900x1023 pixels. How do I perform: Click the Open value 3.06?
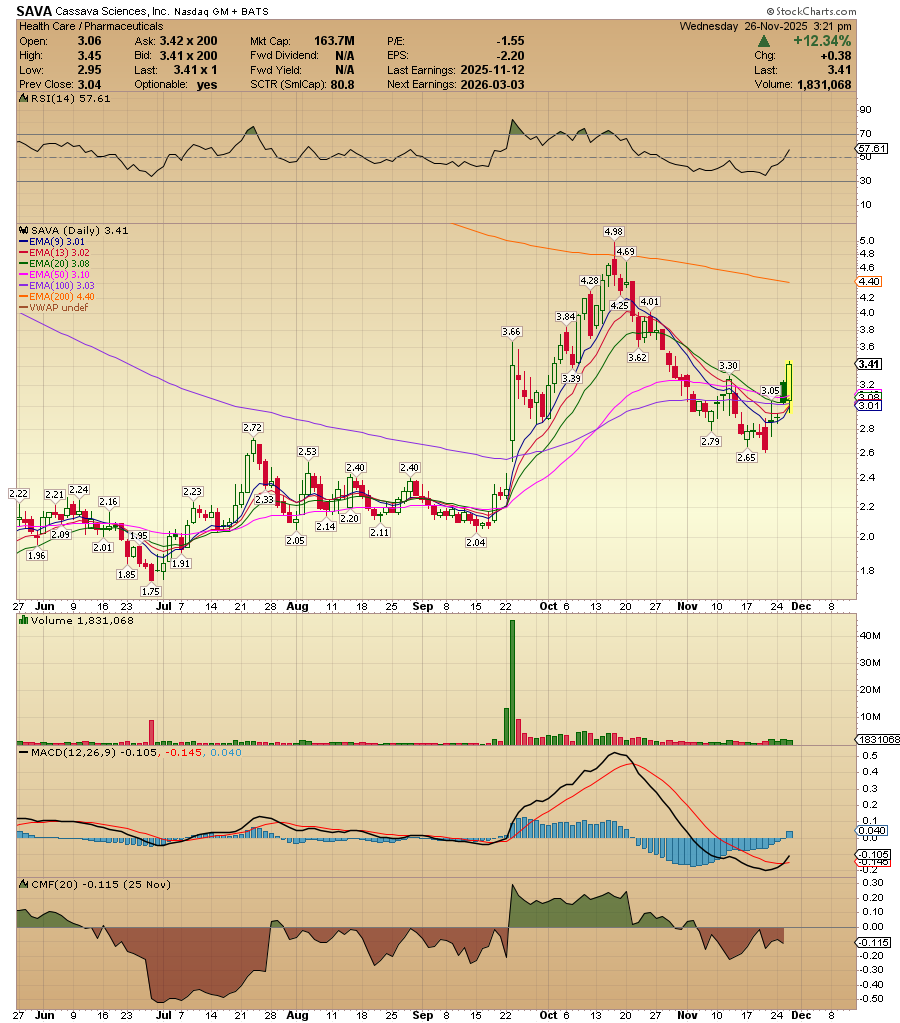pyautogui.click(x=89, y=41)
